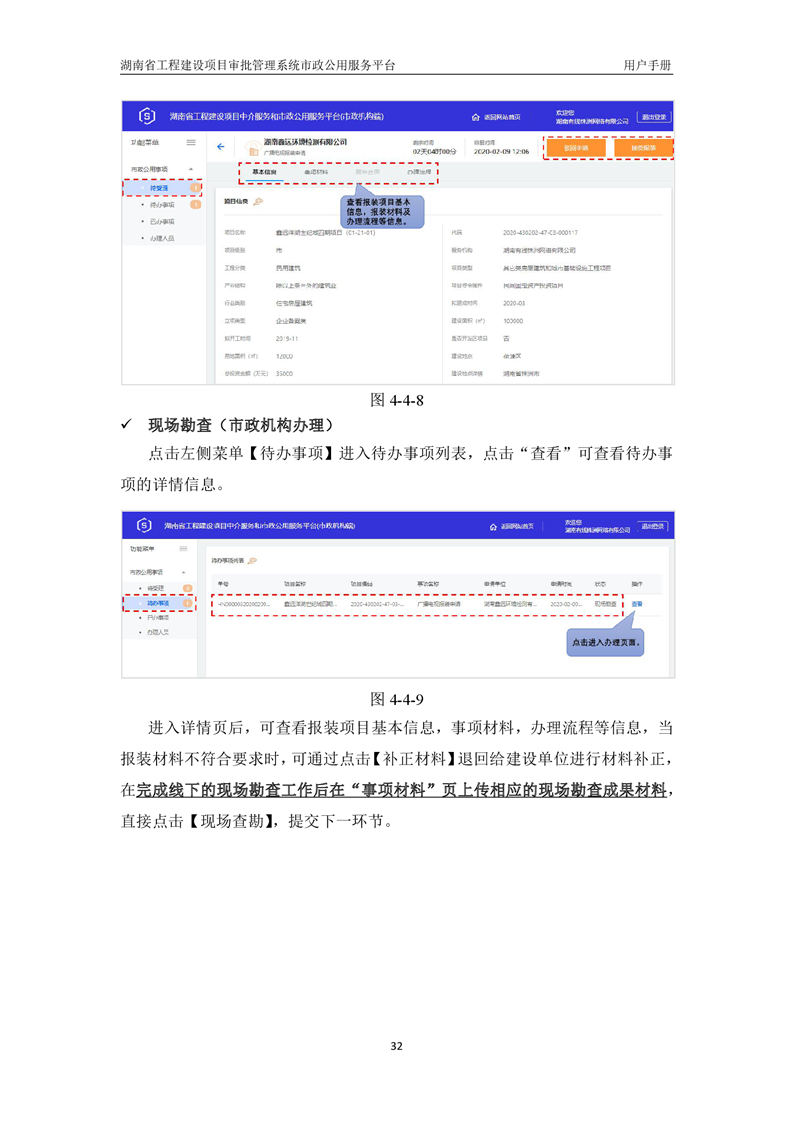Click the platform logo in figure 4-4-8 header
Image resolution: width=793 pixels, height=1122 pixels.
click(x=147, y=116)
